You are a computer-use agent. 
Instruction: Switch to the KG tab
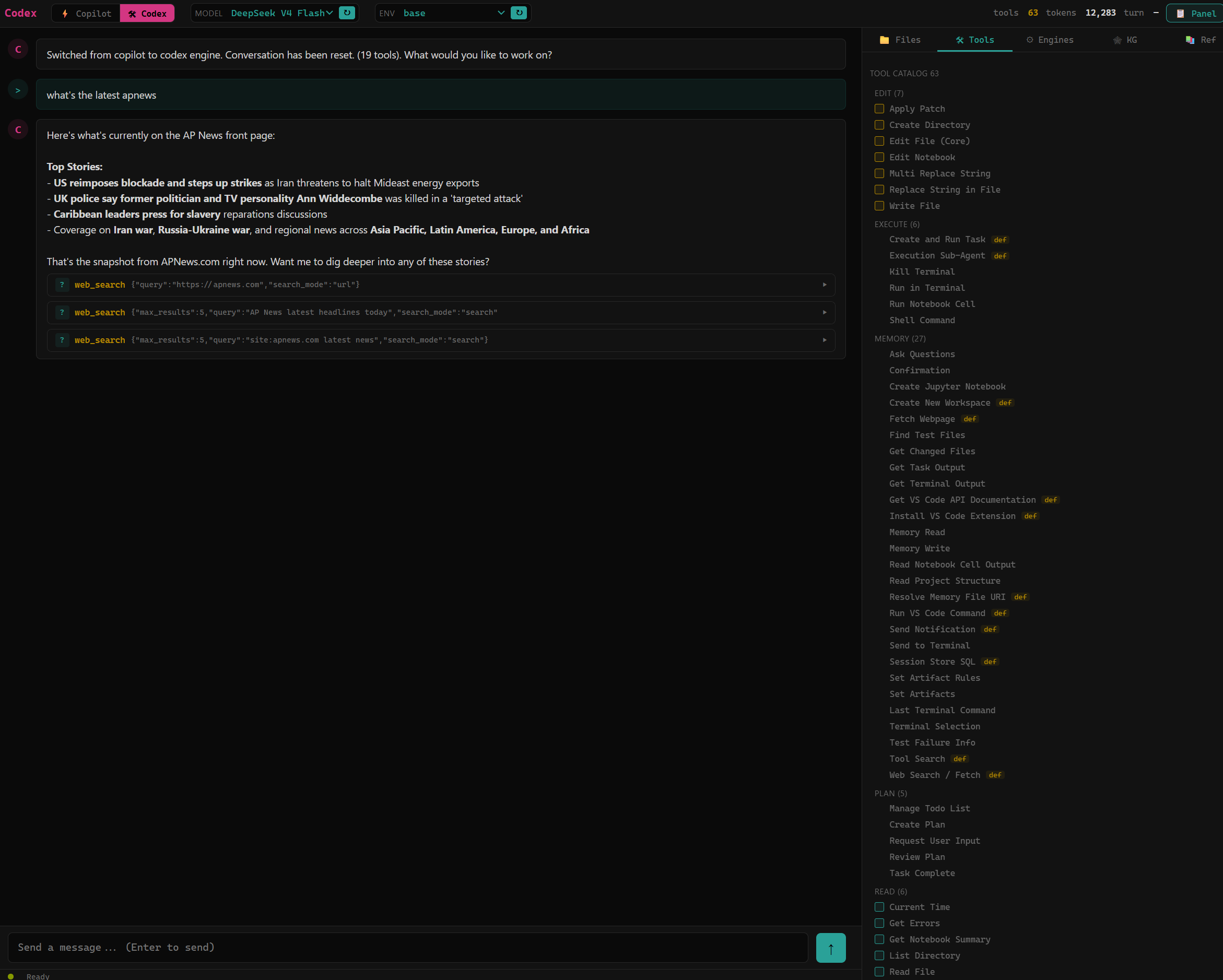(x=1125, y=40)
